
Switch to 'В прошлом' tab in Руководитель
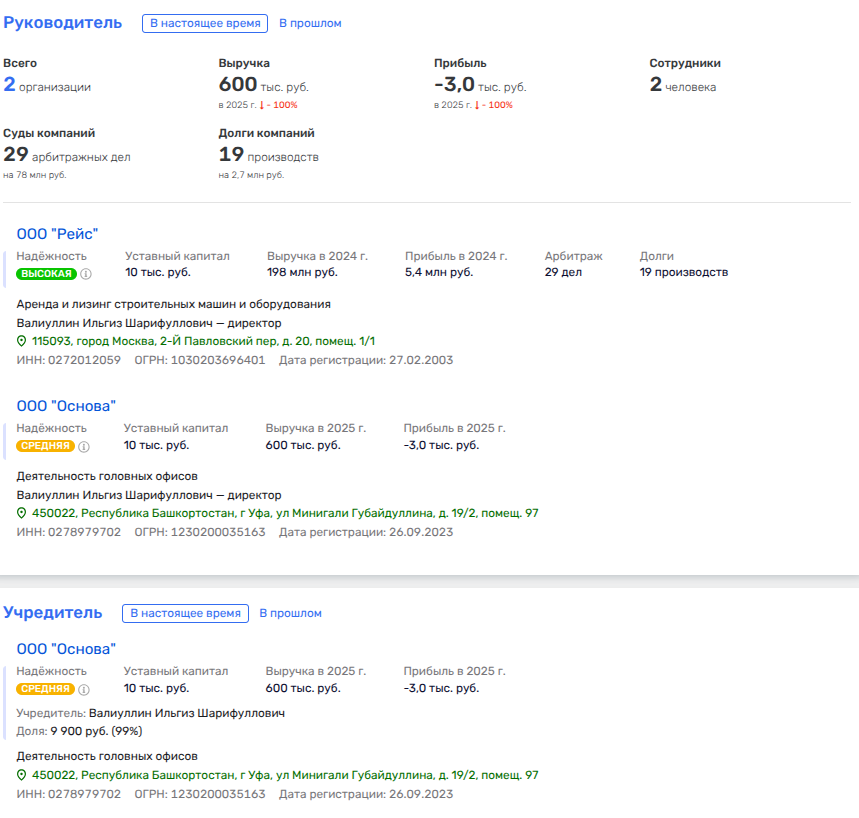[309, 23]
